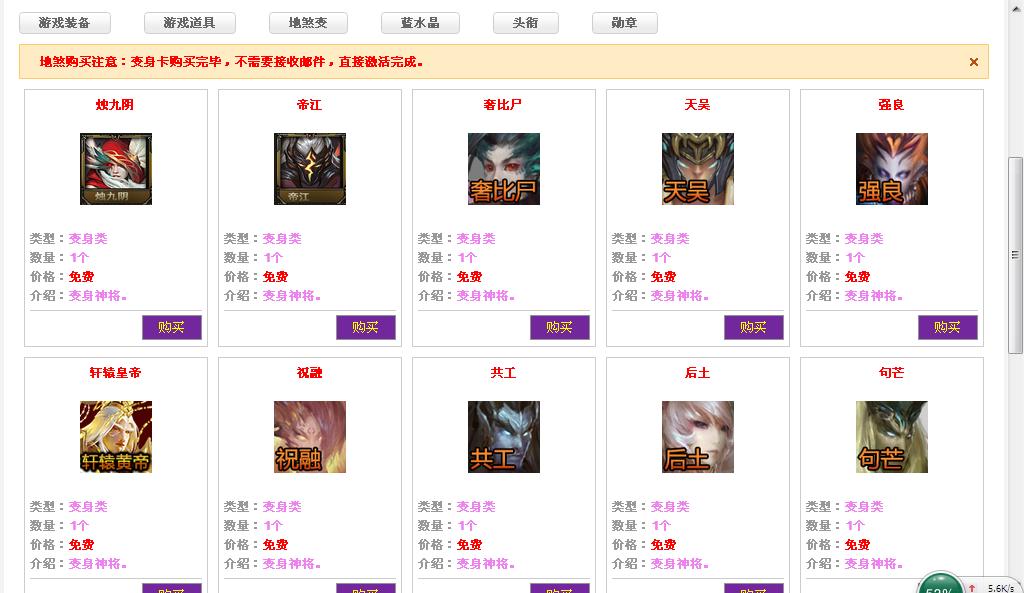The image size is (1024, 593).
Task: Click the red upload speed arrow
Action: point(972,588)
